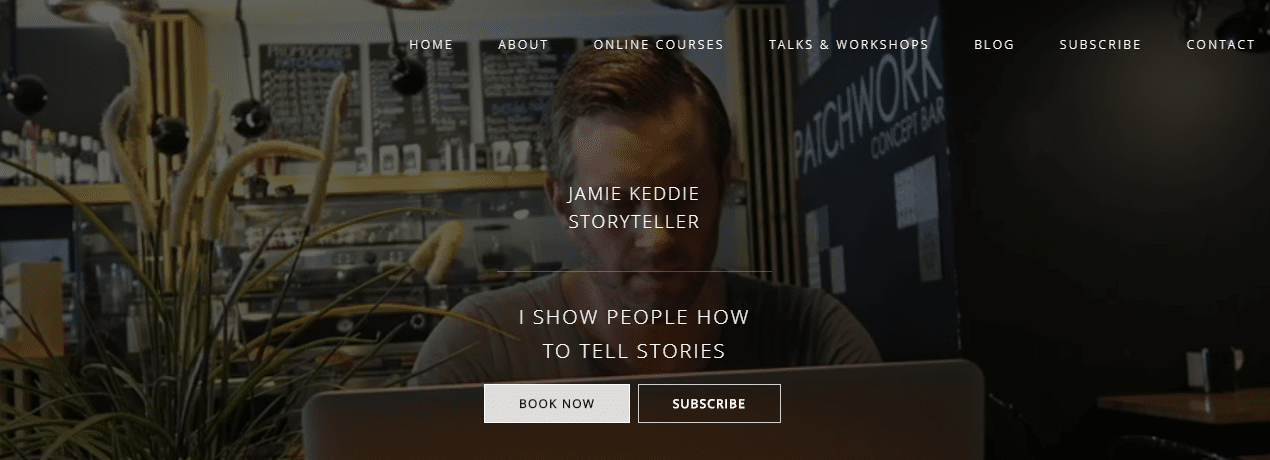The height and width of the screenshot is (460, 1270).
Task: Click the outlined Subscribe button
Action: point(709,404)
